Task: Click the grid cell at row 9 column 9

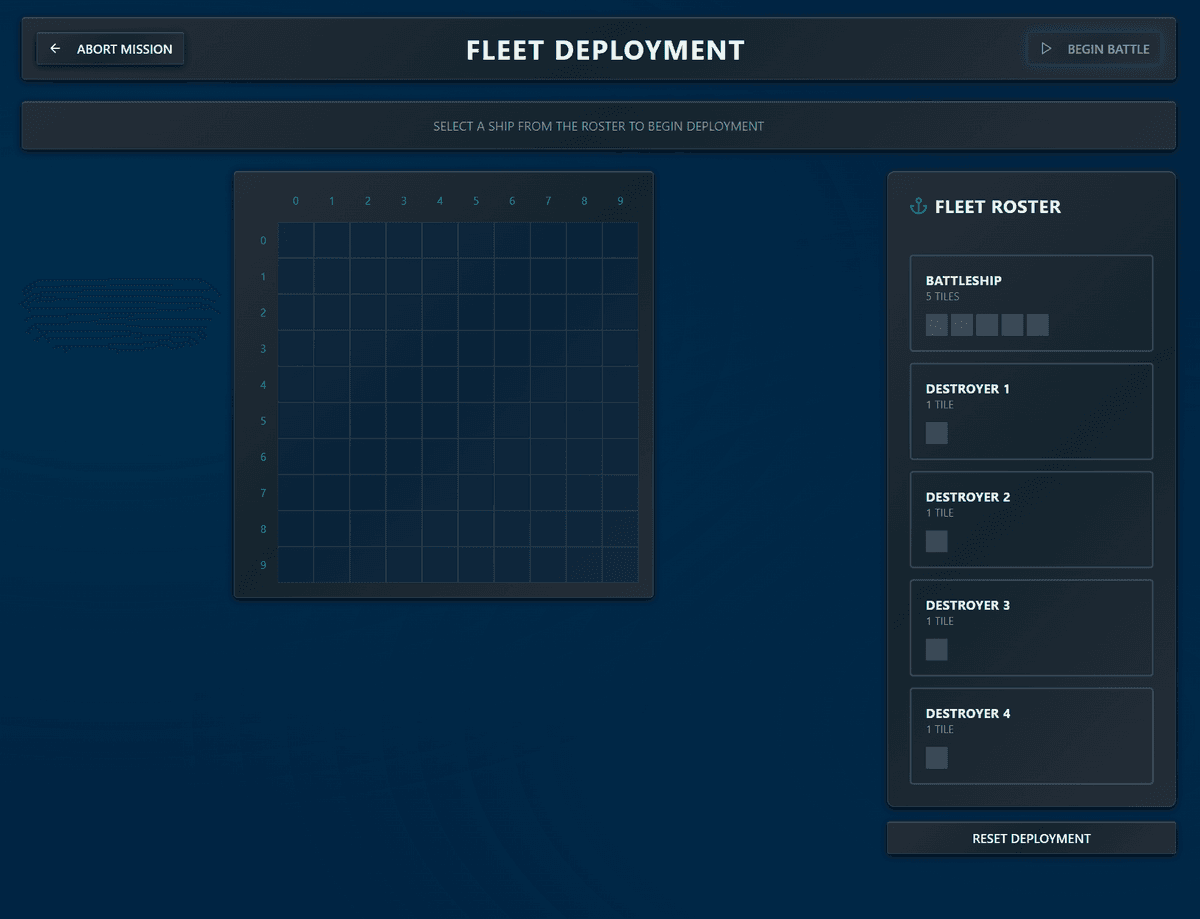Action: [620, 565]
